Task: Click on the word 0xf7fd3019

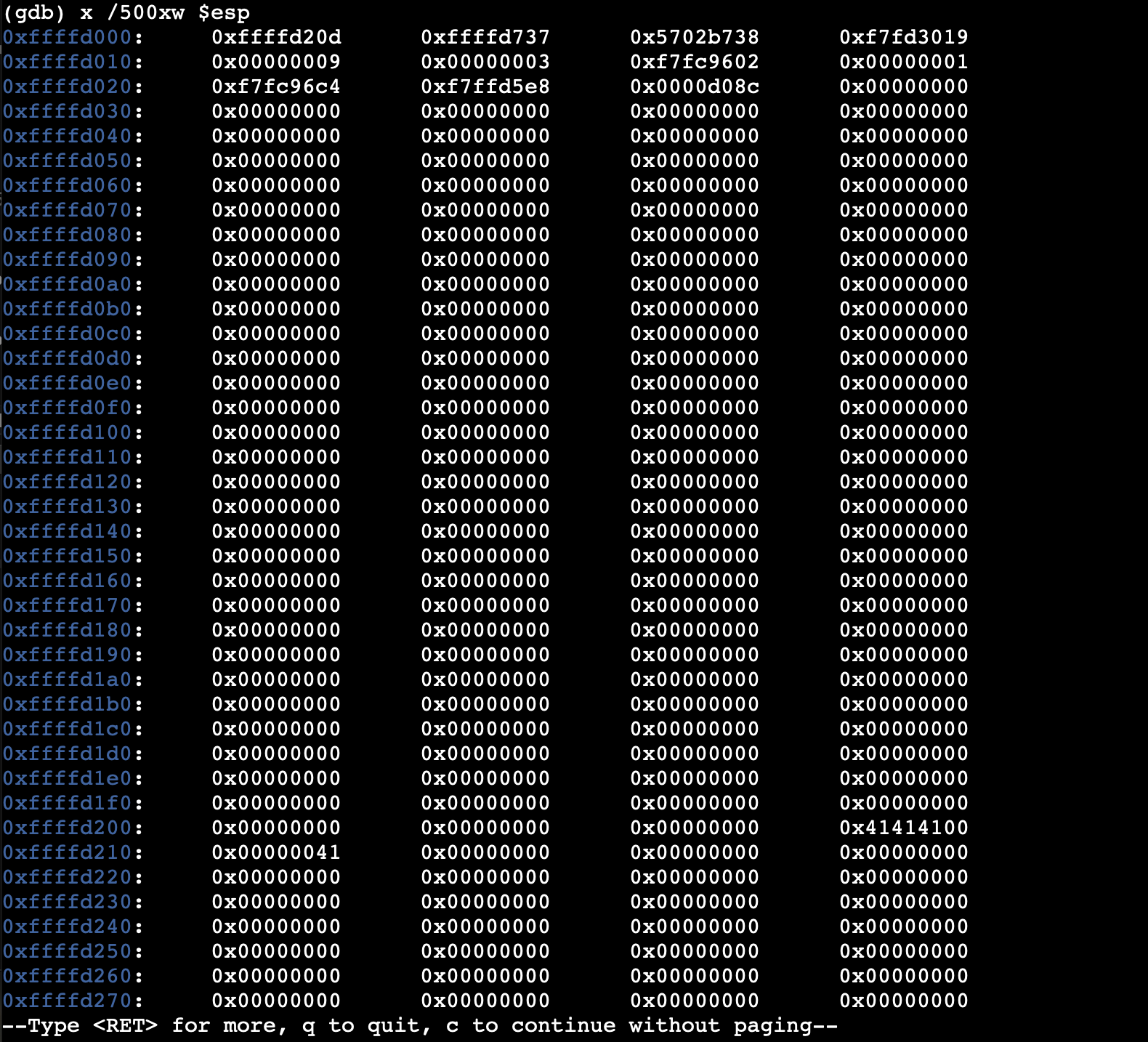Action: [904, 37]
